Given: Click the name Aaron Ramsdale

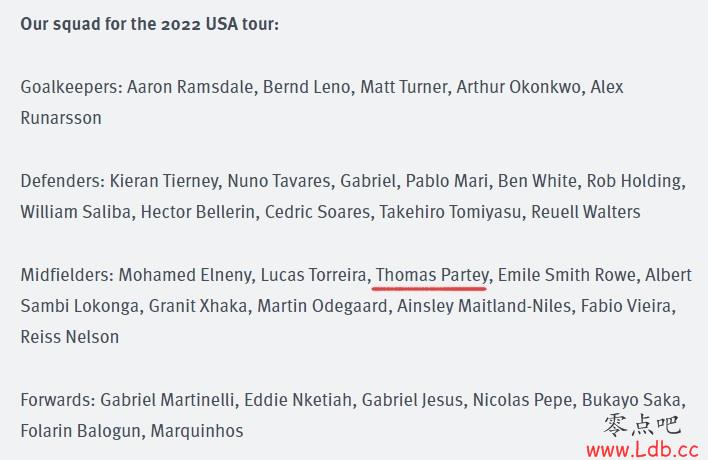Looking at the screenshot, I should click(190, 87).
